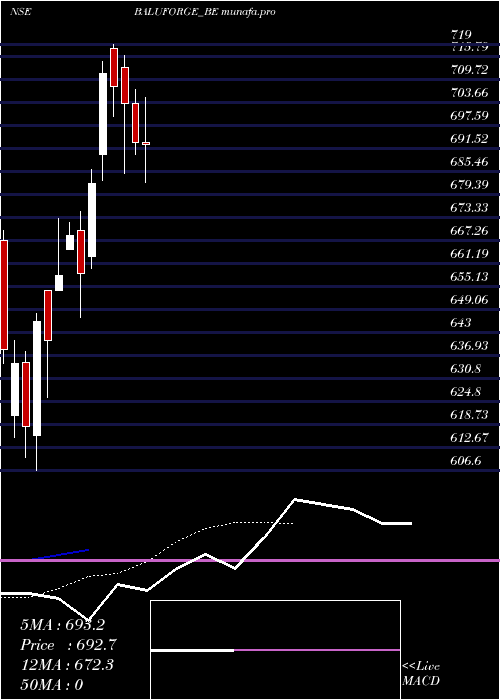Click the 667.26 price axis label
Screen dimensions: 500x700
pyautogui.click(x=469, y=231)
